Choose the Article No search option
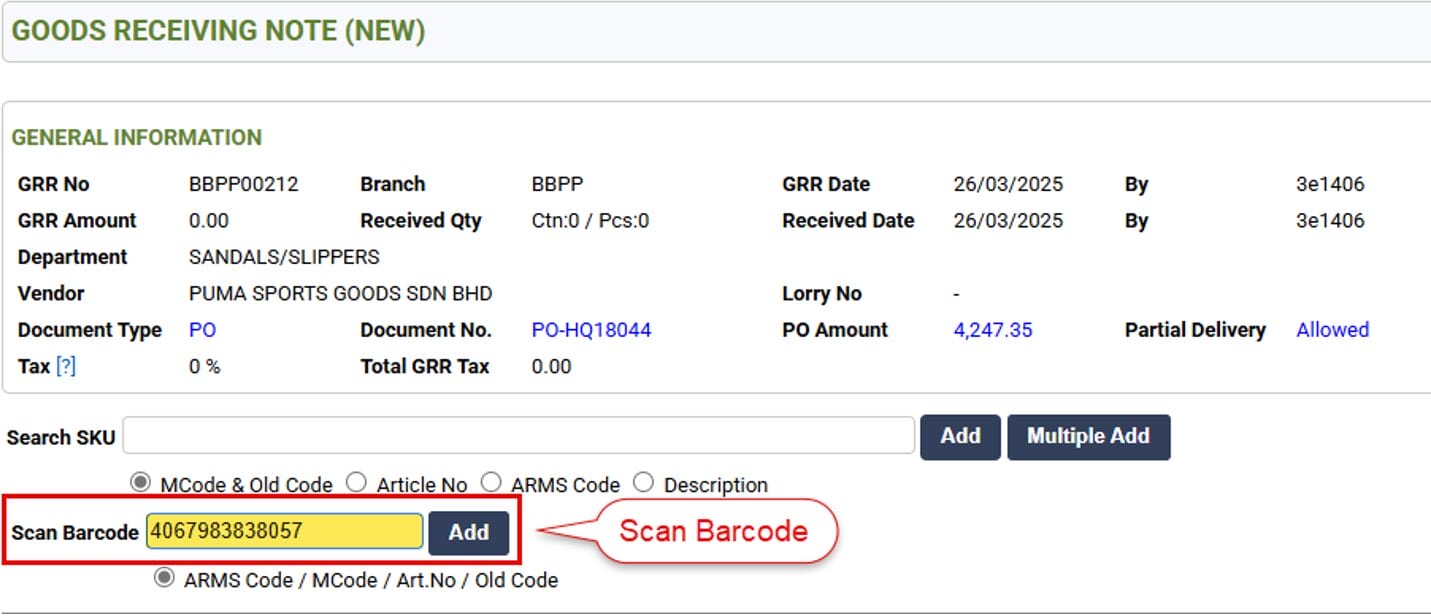The image size is (1431, 616). point(356,483)
